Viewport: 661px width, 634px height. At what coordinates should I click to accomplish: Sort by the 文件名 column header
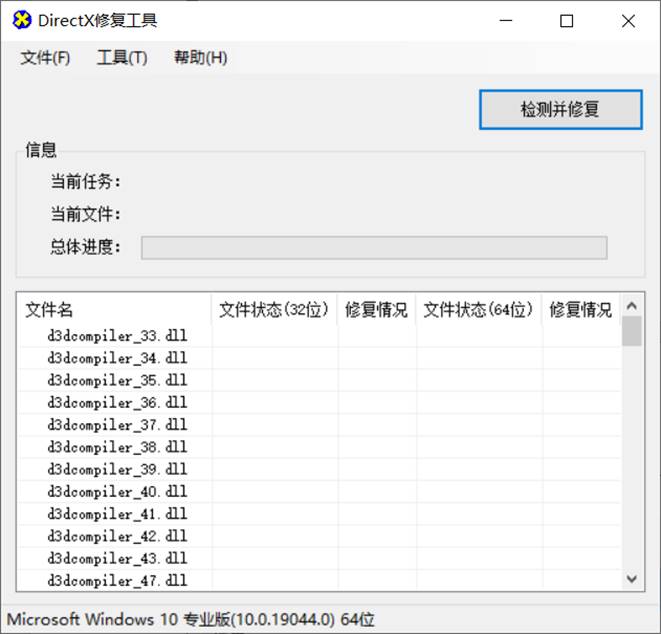(x=114, y=310)
